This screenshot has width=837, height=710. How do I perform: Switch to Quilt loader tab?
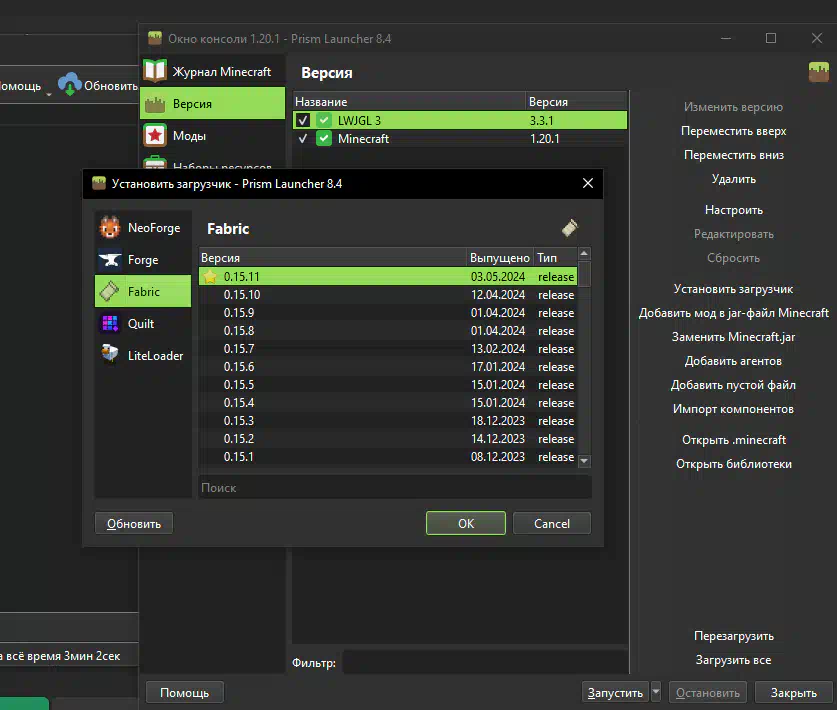pos(143,324)
